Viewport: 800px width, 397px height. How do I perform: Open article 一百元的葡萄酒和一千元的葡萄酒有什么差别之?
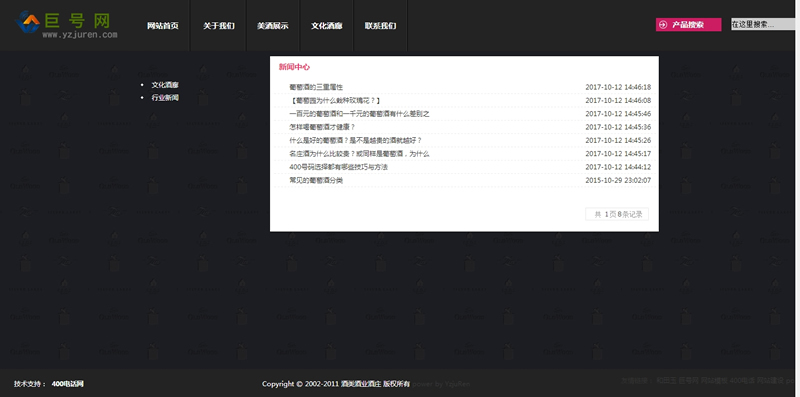[359, 114]
